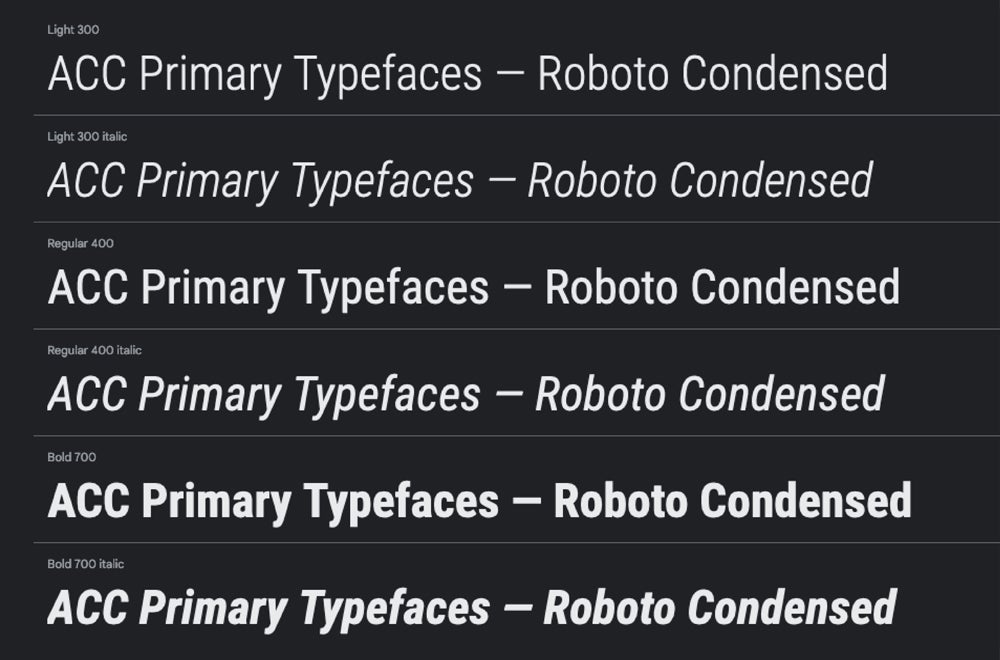The image size is (1000, 660).
Task: Select the Bold 700 sample text line
Action: [x=479, y=501]
